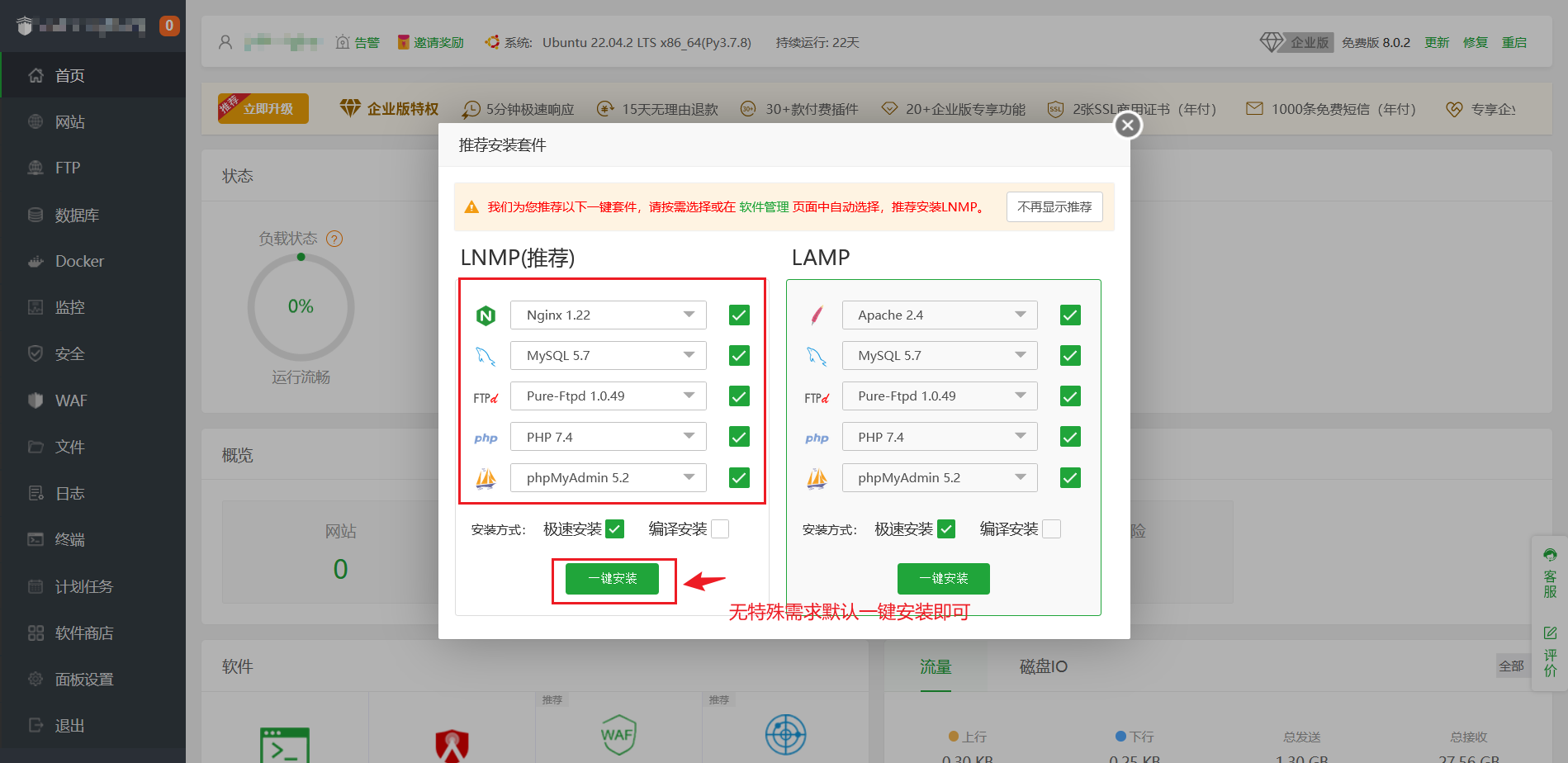The width and height of the screenshot is (1568, 763).
Task: Click the Apache feather icon in LAMP
Action: [x=817, y=315]
